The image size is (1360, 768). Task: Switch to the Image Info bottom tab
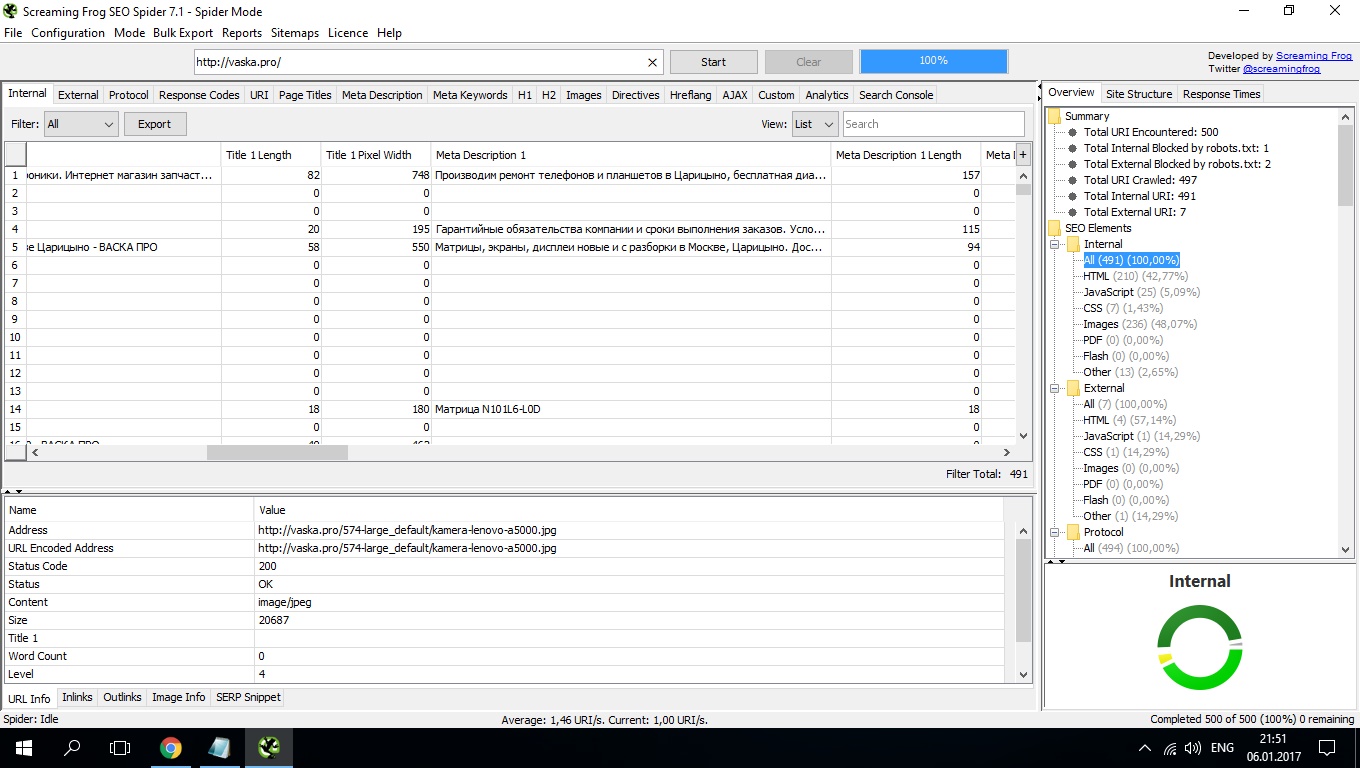(179, 697)
